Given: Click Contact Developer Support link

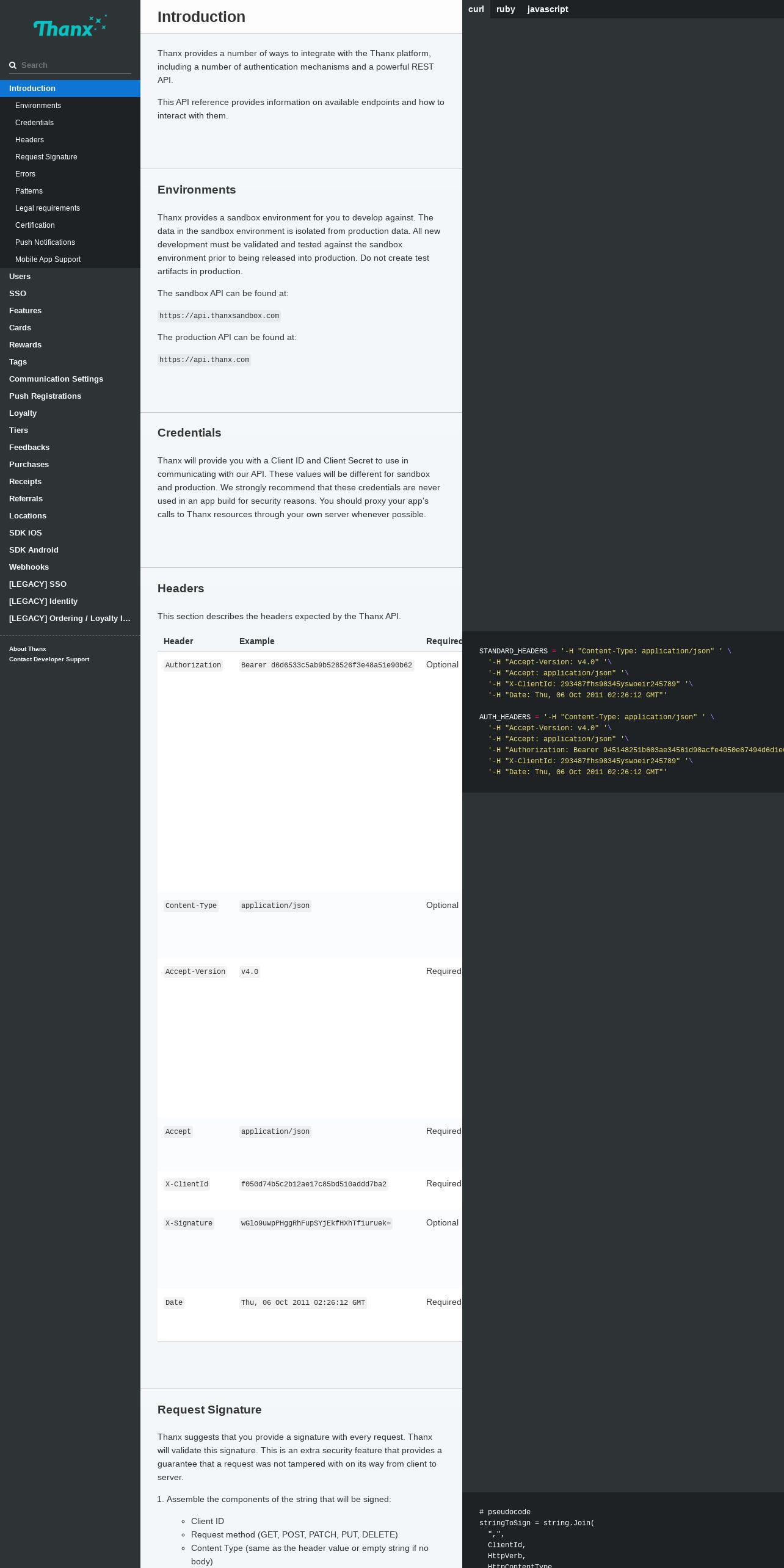Looking at the screenshot, I should pos(49,659).
